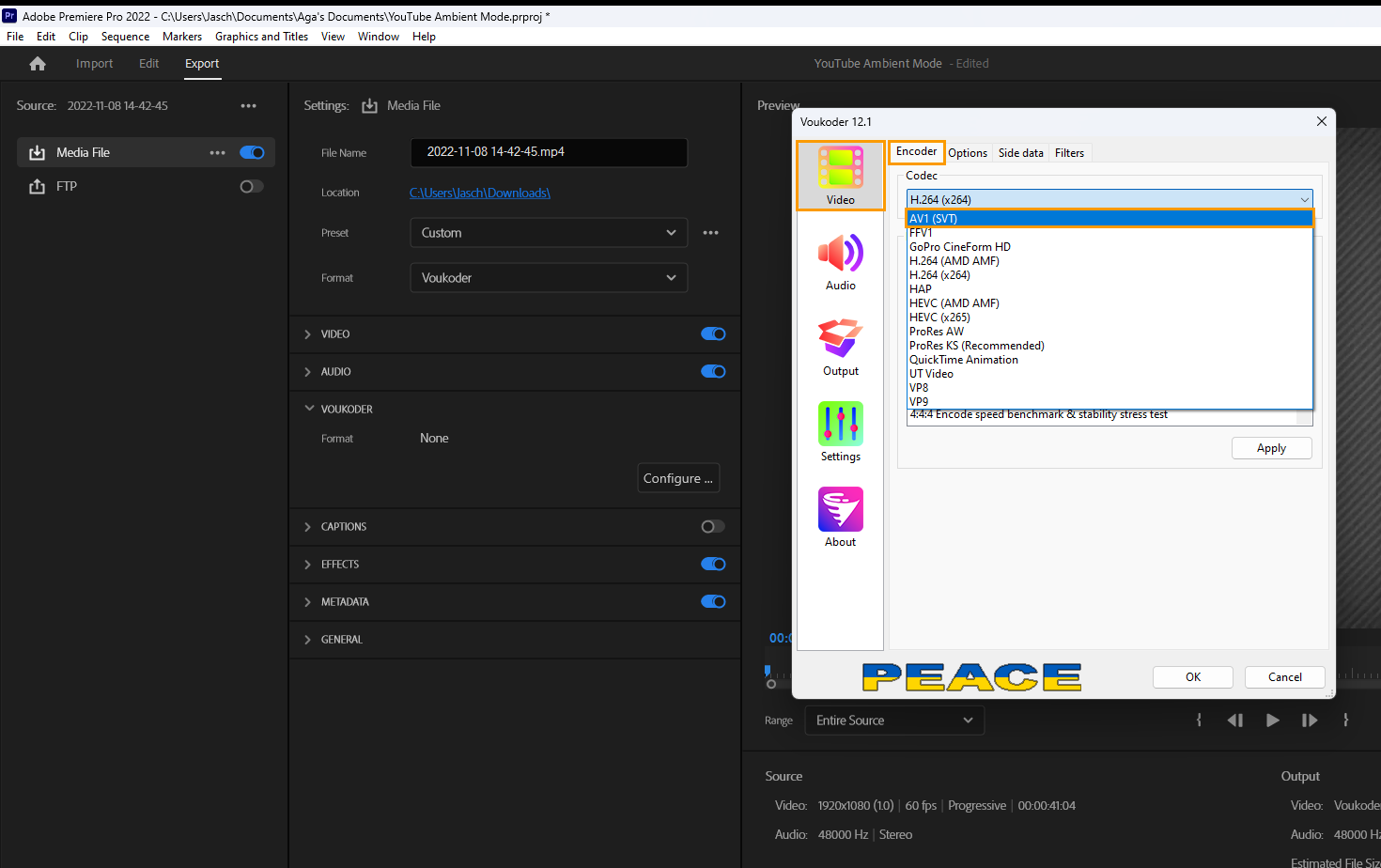Switch to the Import tab
Viewport: 1381px width, 868px height.
pyautogui.click(x=94, y=64)
